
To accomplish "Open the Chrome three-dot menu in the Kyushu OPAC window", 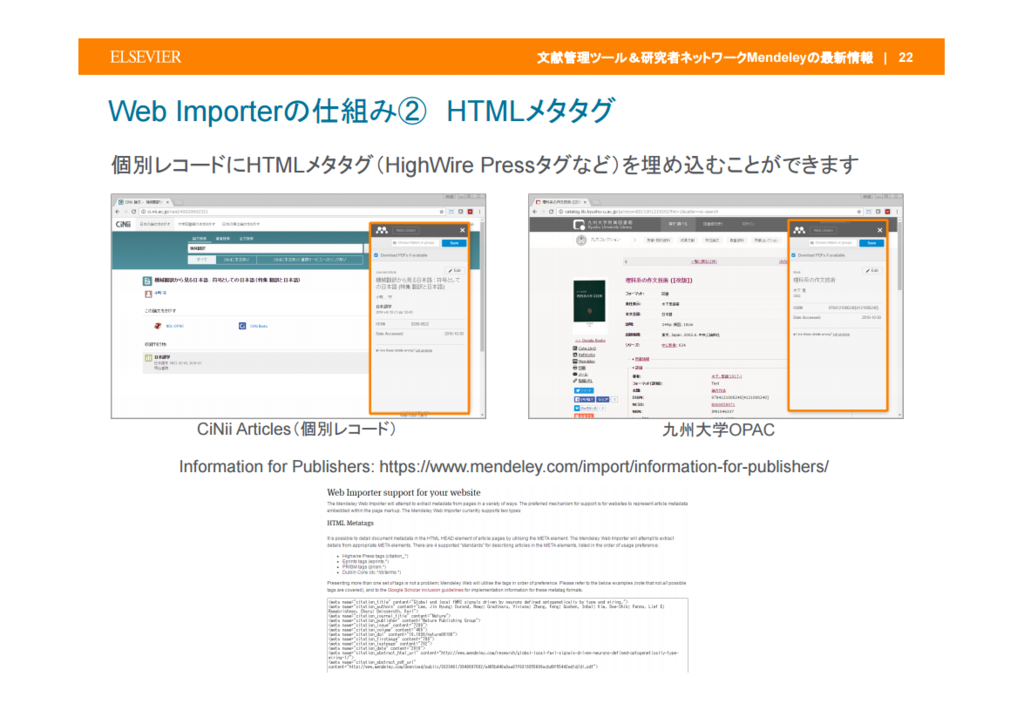I will (x=897, y=212).
